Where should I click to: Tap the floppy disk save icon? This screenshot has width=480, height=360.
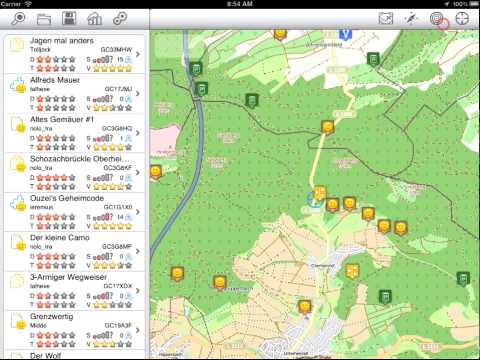tap(69, 19)
